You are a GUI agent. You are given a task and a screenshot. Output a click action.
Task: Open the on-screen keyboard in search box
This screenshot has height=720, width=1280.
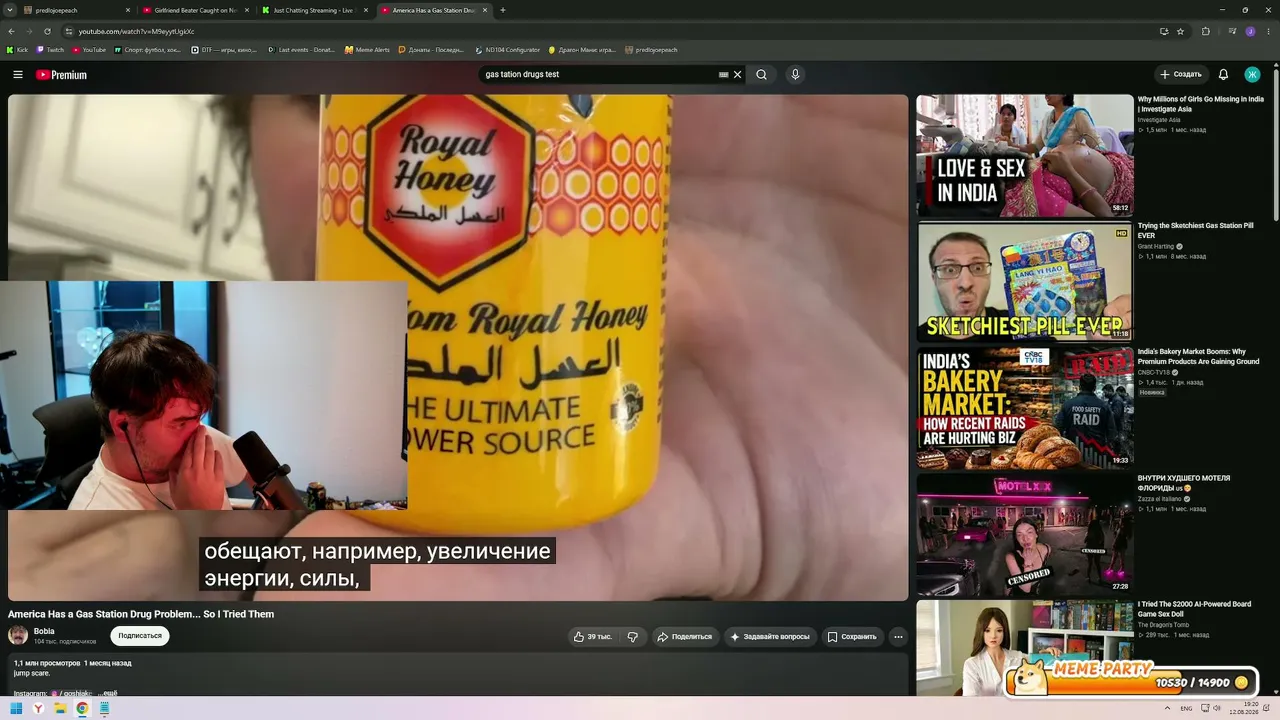coord(723,75)
